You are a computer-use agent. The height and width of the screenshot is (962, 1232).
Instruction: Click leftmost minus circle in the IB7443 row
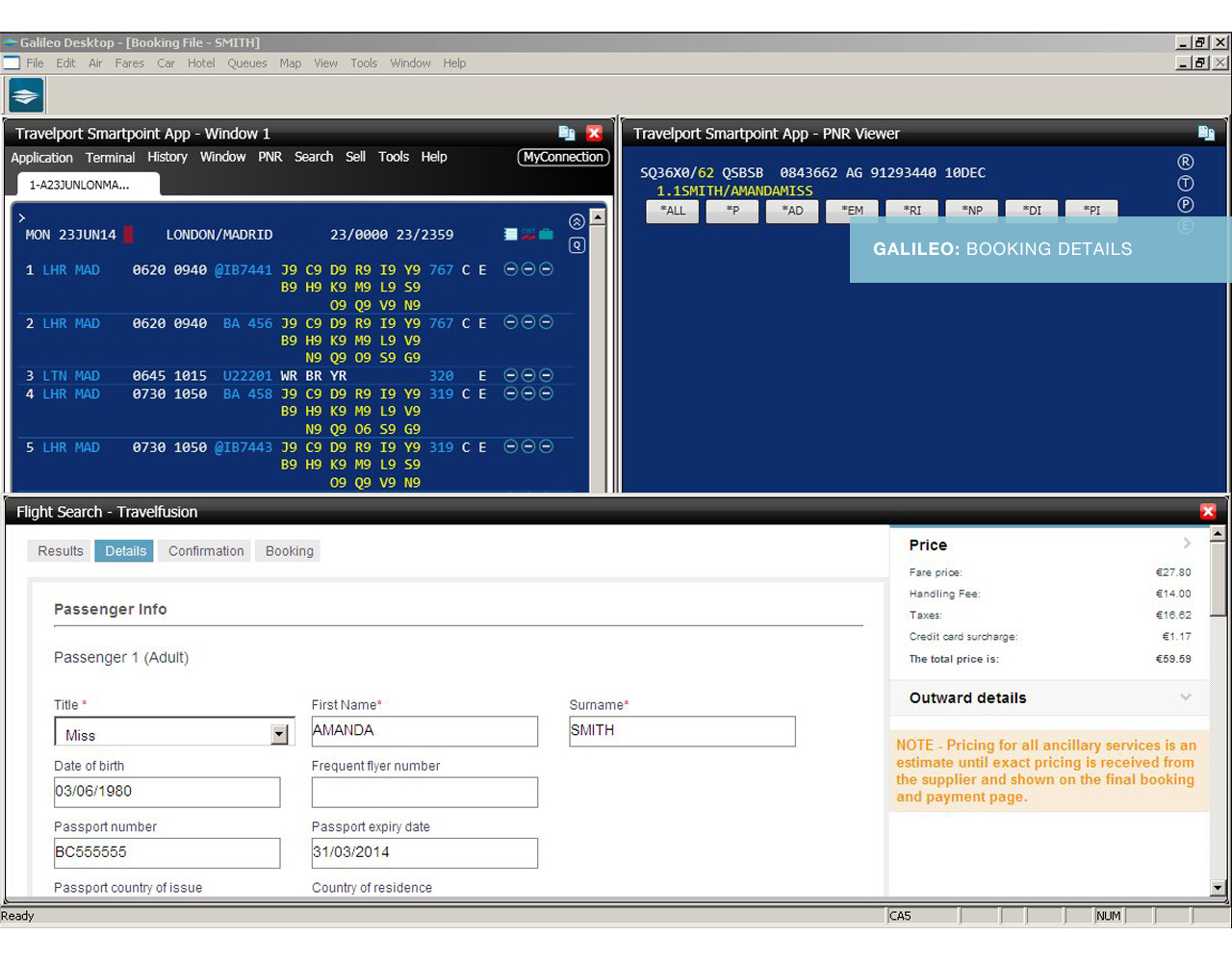tap(511, 446)
